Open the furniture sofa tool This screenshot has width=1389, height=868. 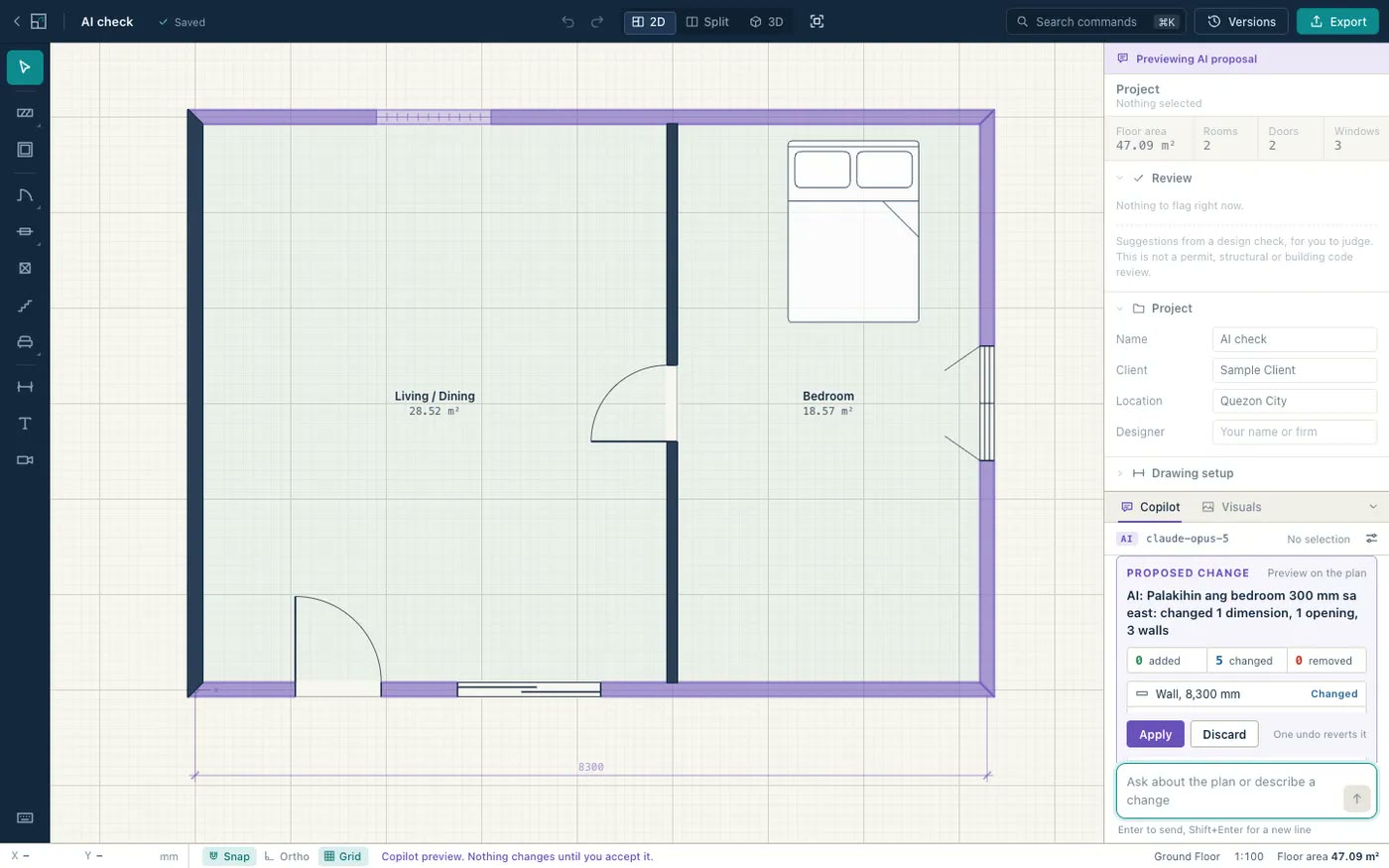coord(25,342)
